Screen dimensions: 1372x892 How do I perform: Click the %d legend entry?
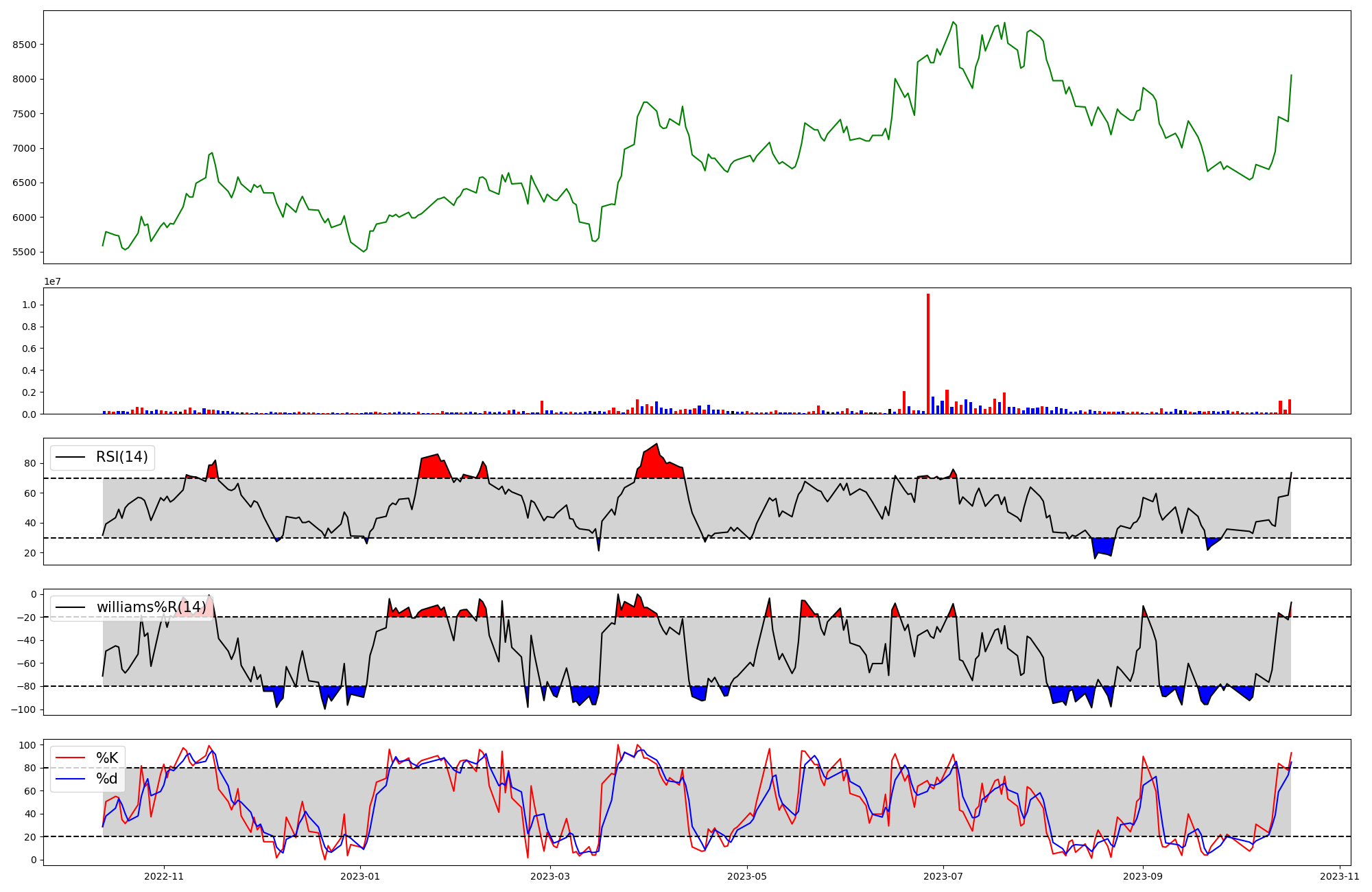pyautogui.click(x=106, y=779)
